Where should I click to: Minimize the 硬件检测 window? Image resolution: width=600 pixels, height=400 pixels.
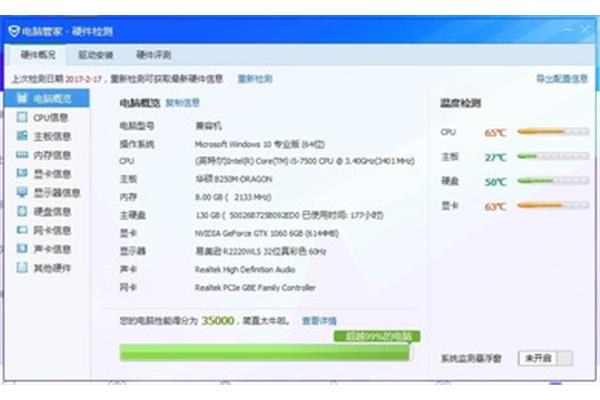(x=568, y=29)
